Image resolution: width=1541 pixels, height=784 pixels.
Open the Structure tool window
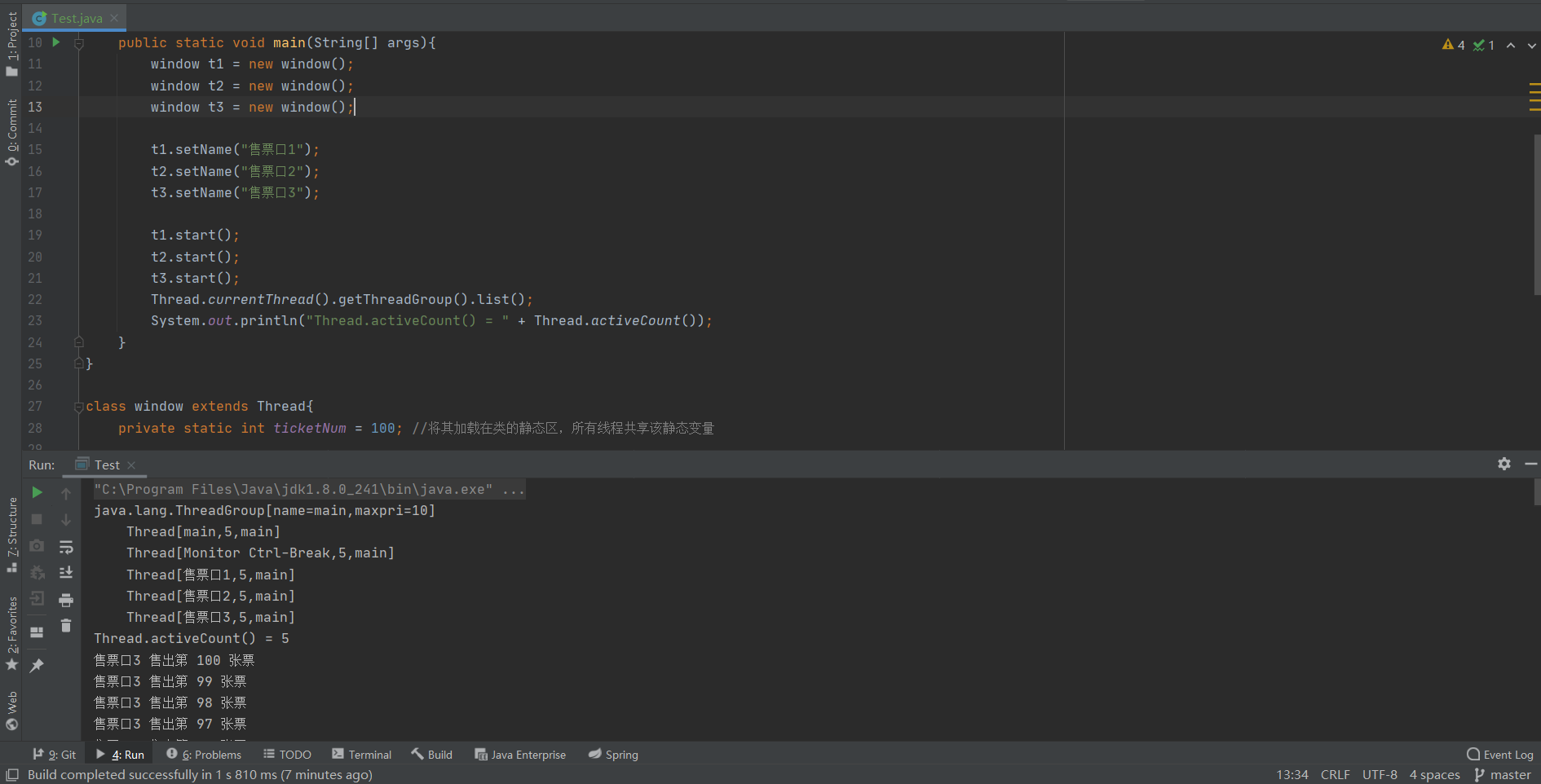click(11, 535)
